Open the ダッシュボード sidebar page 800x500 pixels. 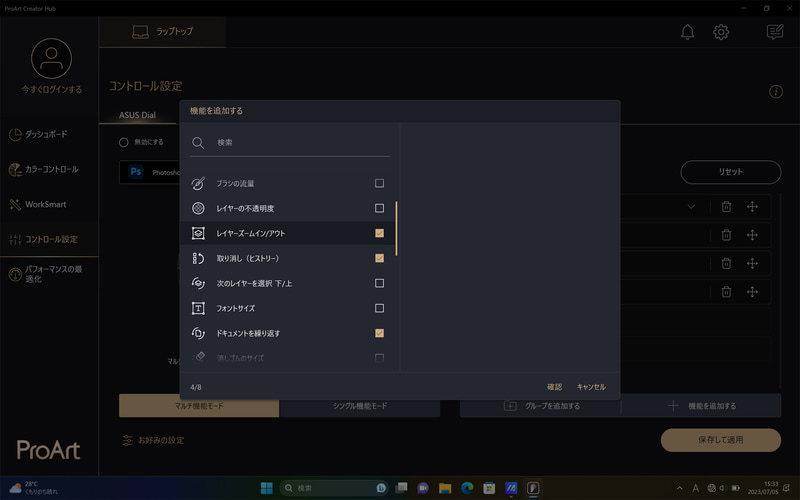tap(49, 134)
